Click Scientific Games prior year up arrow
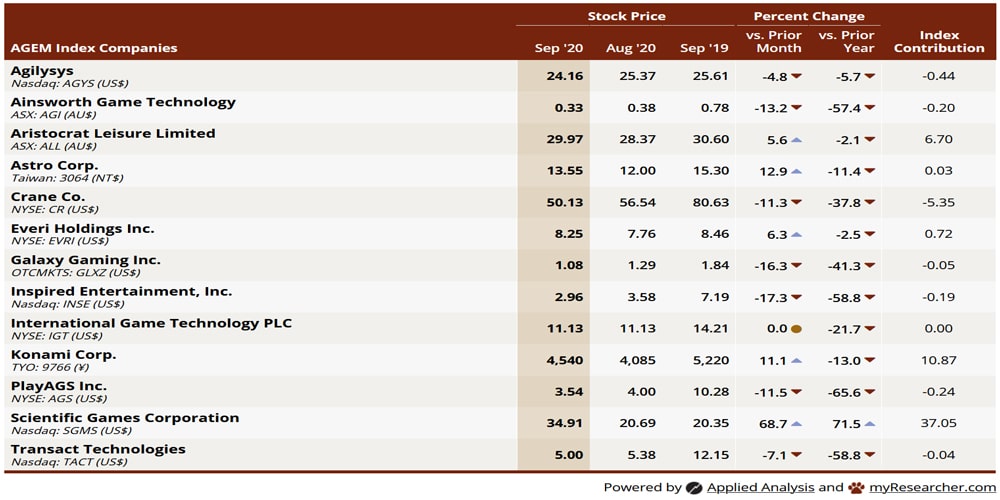The image size is (1000, 500). [x=870, y=423]
